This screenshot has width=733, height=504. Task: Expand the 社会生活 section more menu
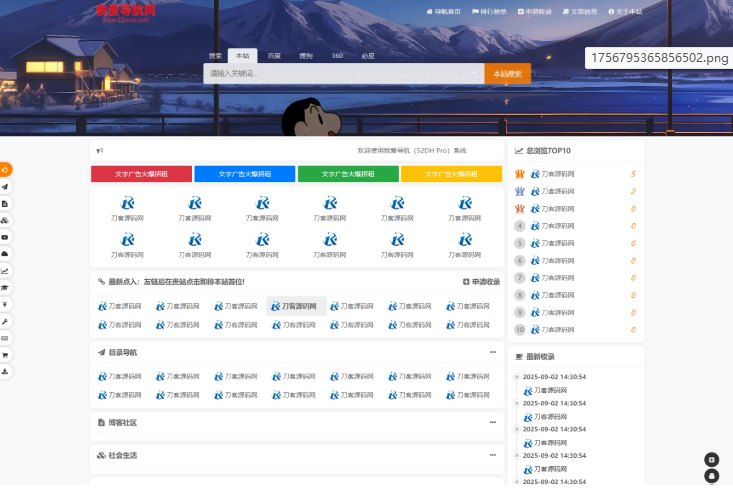tap(492, 455)
